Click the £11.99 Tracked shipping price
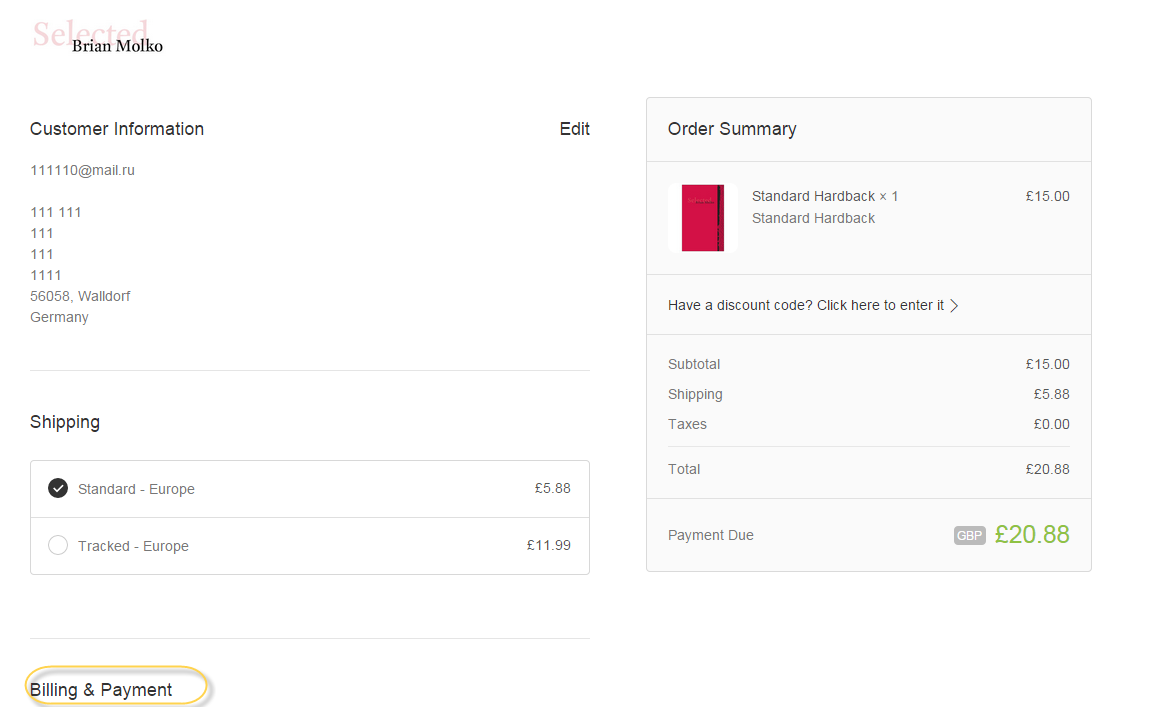The image size is (1172, 707). pyautogui.click(x=549, y=545)
